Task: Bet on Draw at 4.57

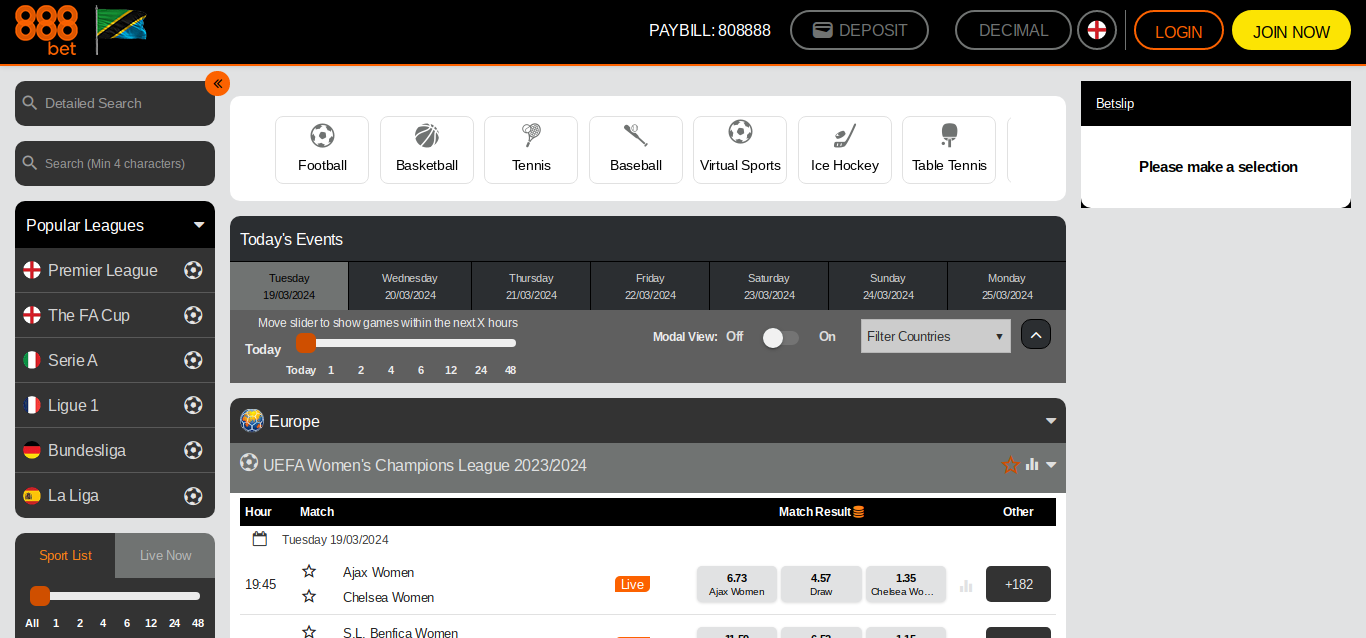Action: 821,584
